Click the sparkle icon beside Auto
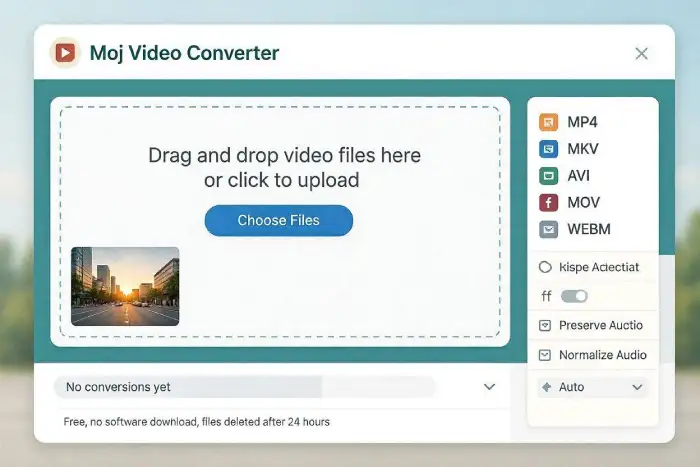 tap(546, 387)
